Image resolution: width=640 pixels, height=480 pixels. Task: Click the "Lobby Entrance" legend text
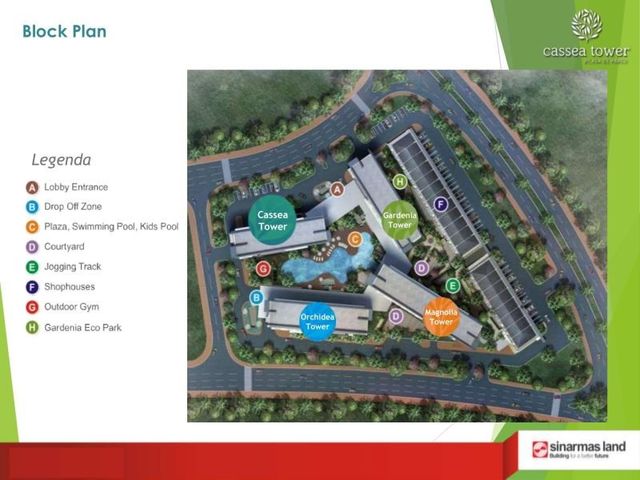click(76, 187)
